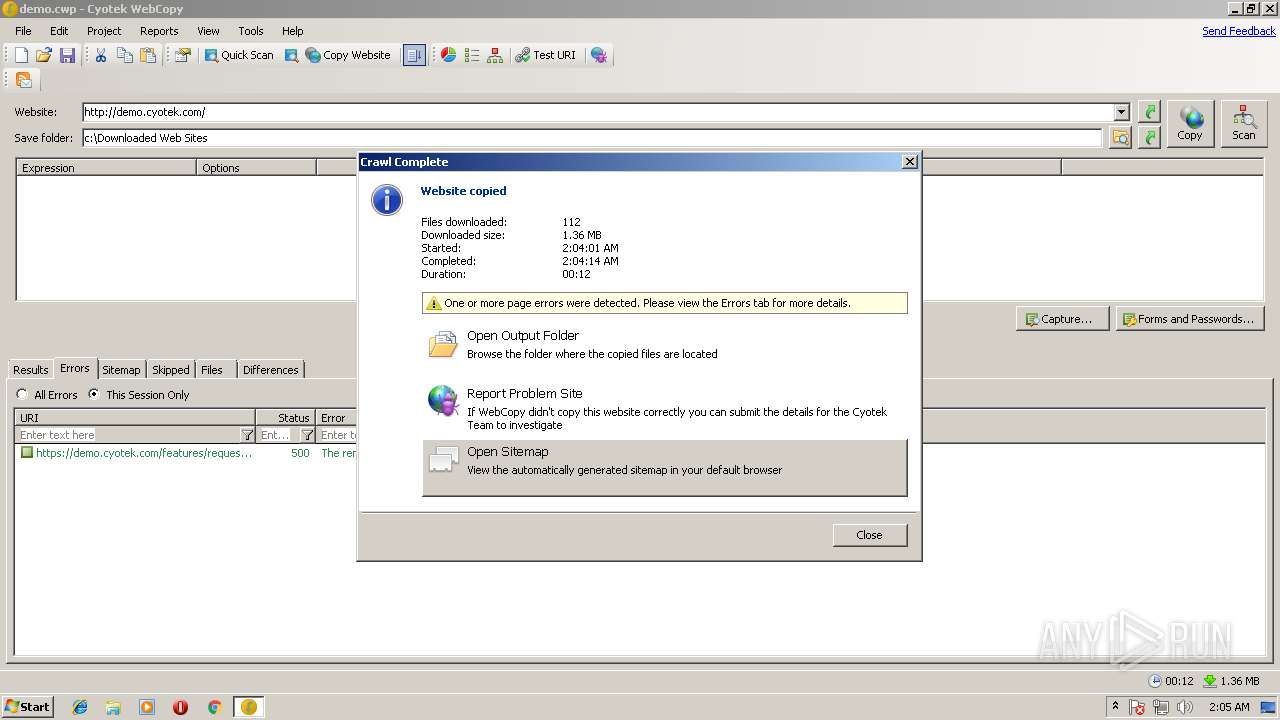Start a Quick Scan from toolbar

239,55
